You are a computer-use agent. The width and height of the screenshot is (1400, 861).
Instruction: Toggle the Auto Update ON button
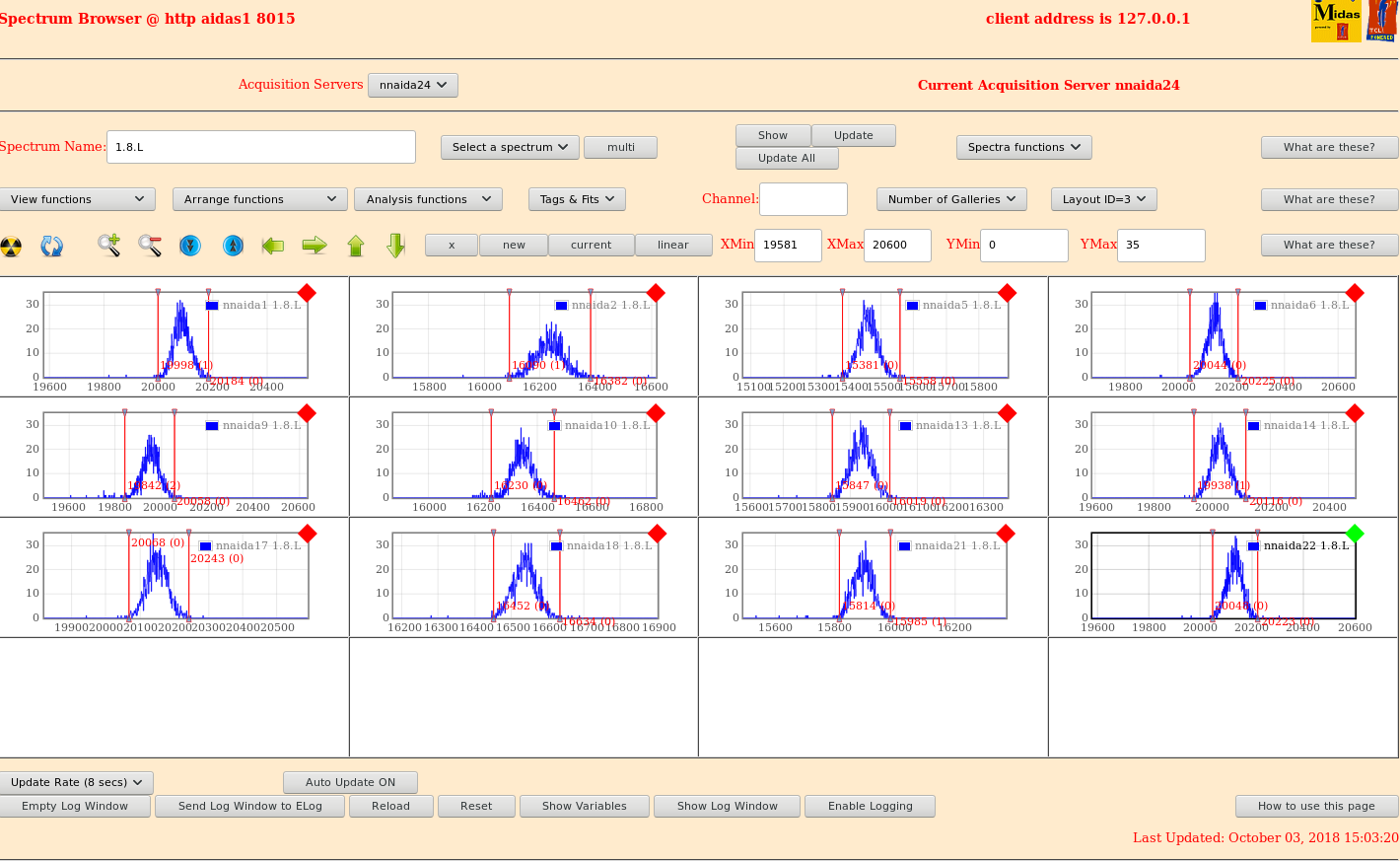tap(350, 782)
